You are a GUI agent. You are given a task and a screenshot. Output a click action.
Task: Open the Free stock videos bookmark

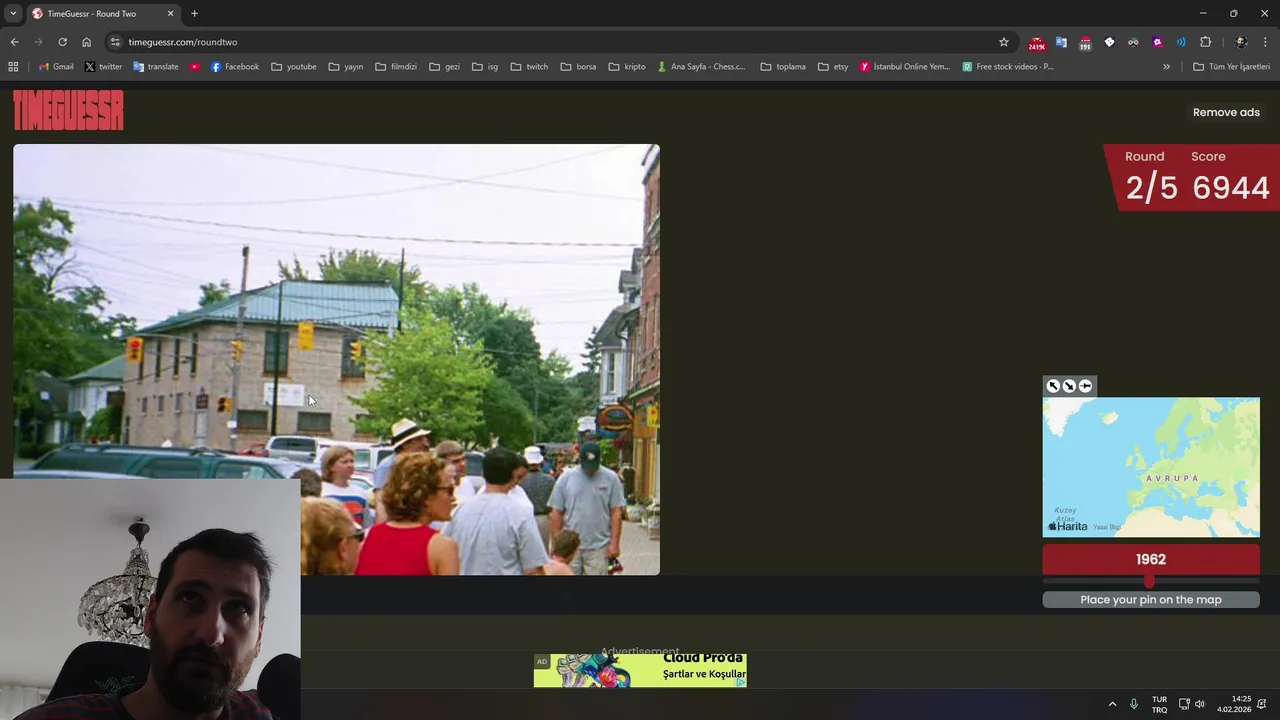(1008, 67)
